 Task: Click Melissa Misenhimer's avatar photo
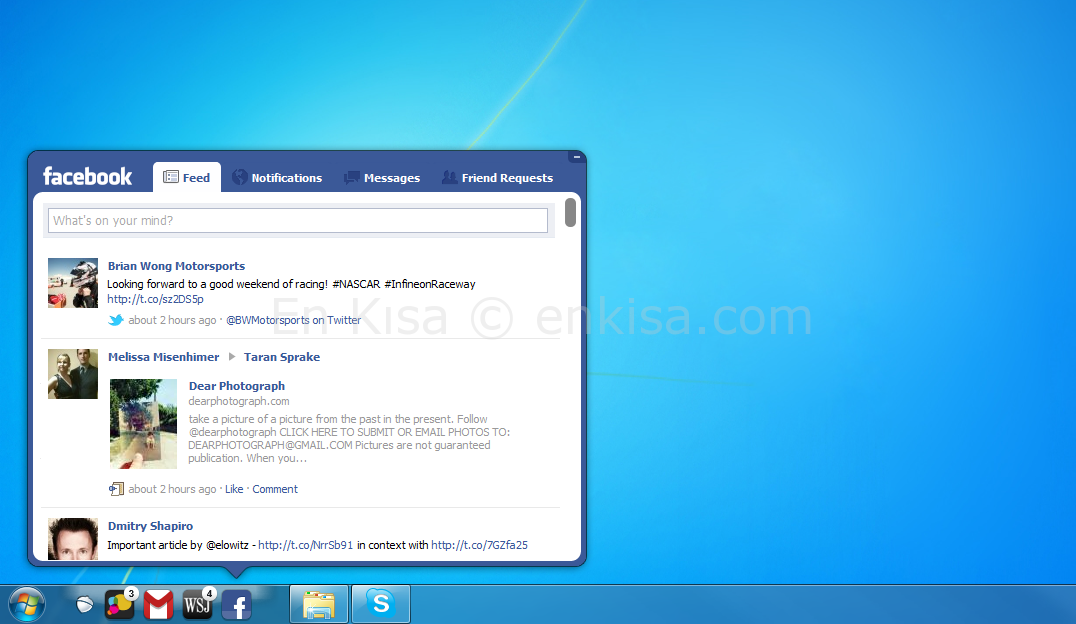tap(73, 373)
